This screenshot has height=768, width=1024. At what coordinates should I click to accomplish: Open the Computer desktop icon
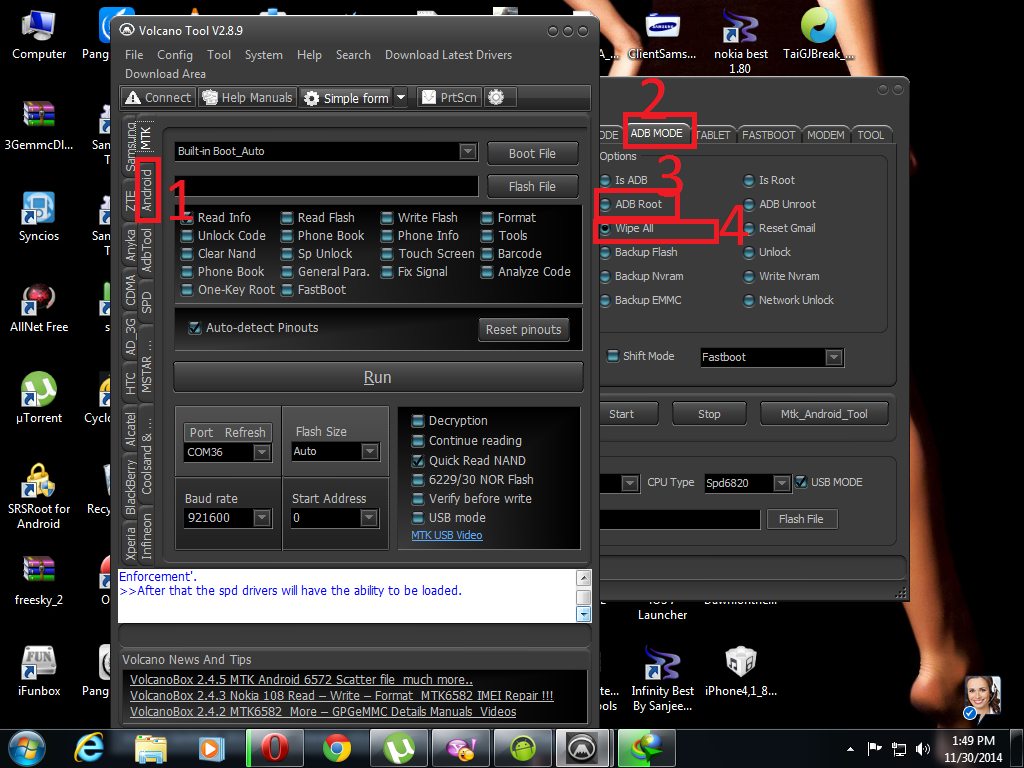(x=39, y=35)
